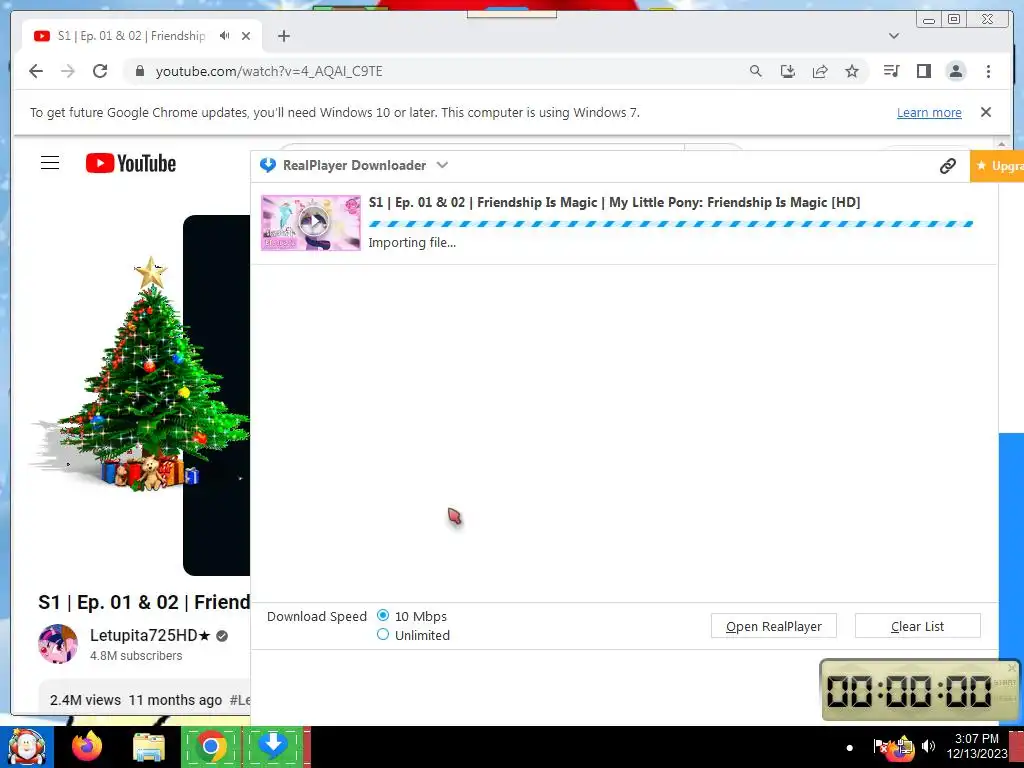Click the search magnifier in address bar
The image size is (1024, 768).
click(x=756, y=71)
